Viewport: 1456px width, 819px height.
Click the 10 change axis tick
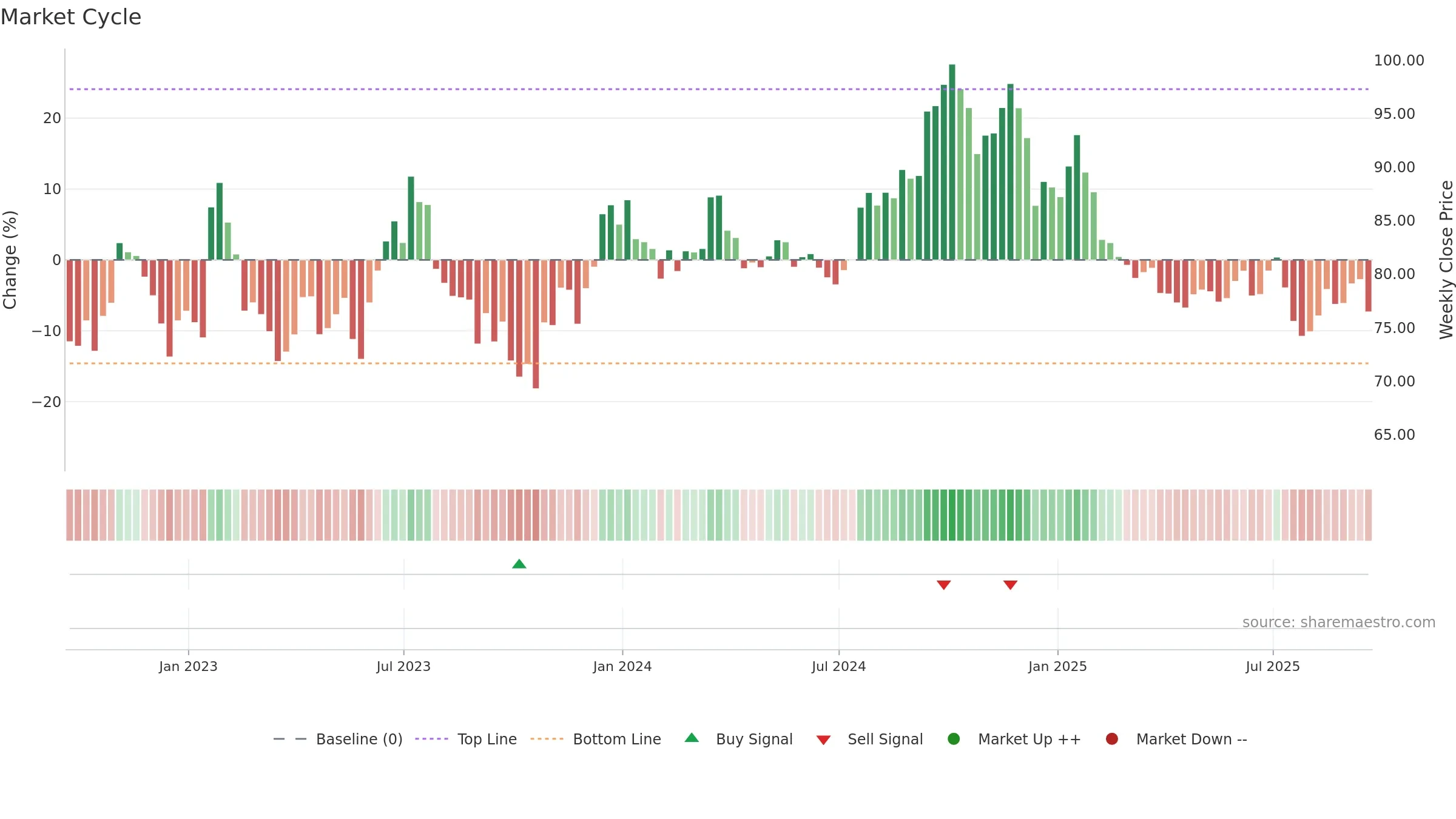click(x=52, y=189)
